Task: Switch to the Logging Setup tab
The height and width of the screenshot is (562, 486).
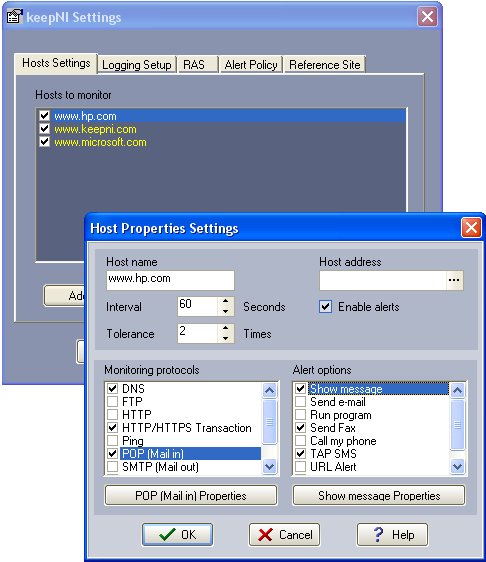Action: point(137,65)
